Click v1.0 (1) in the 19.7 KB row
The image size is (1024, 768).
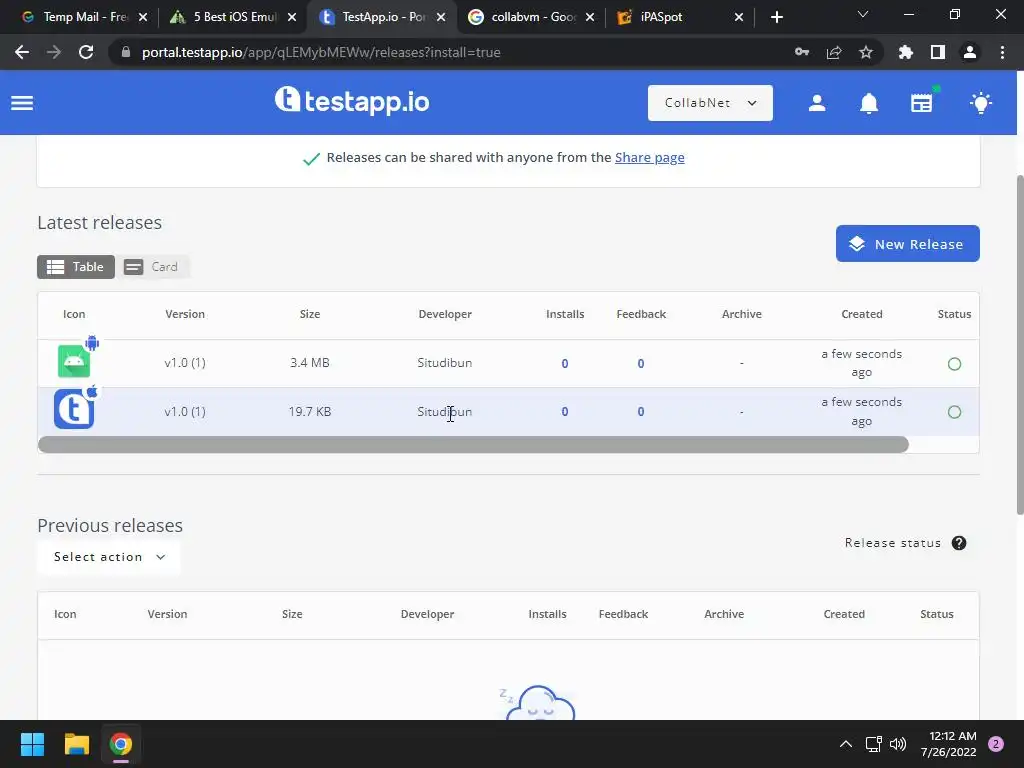pyautogui.click(x=185, y=411)
